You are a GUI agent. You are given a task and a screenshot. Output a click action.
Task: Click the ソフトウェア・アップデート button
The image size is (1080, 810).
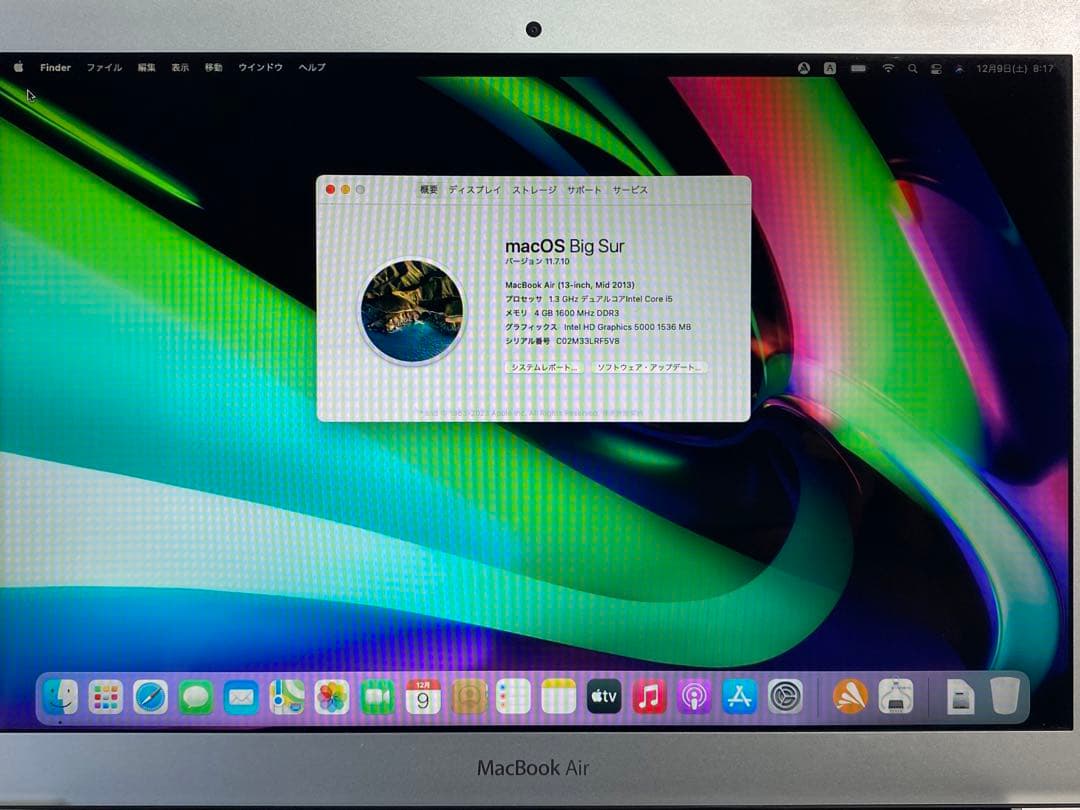(x=650, y=368)
